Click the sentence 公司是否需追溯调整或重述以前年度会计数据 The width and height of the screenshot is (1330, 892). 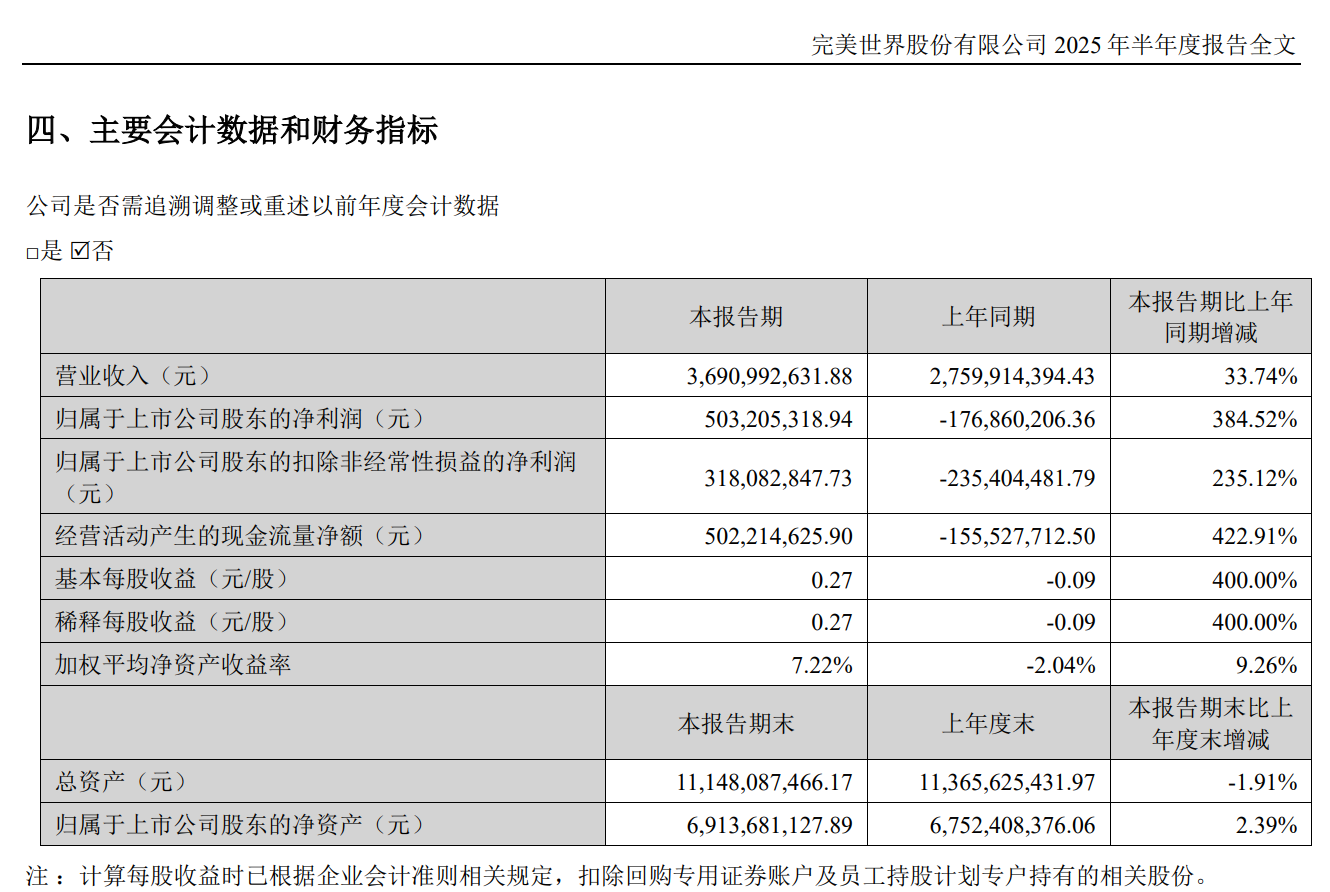[262, 207]
